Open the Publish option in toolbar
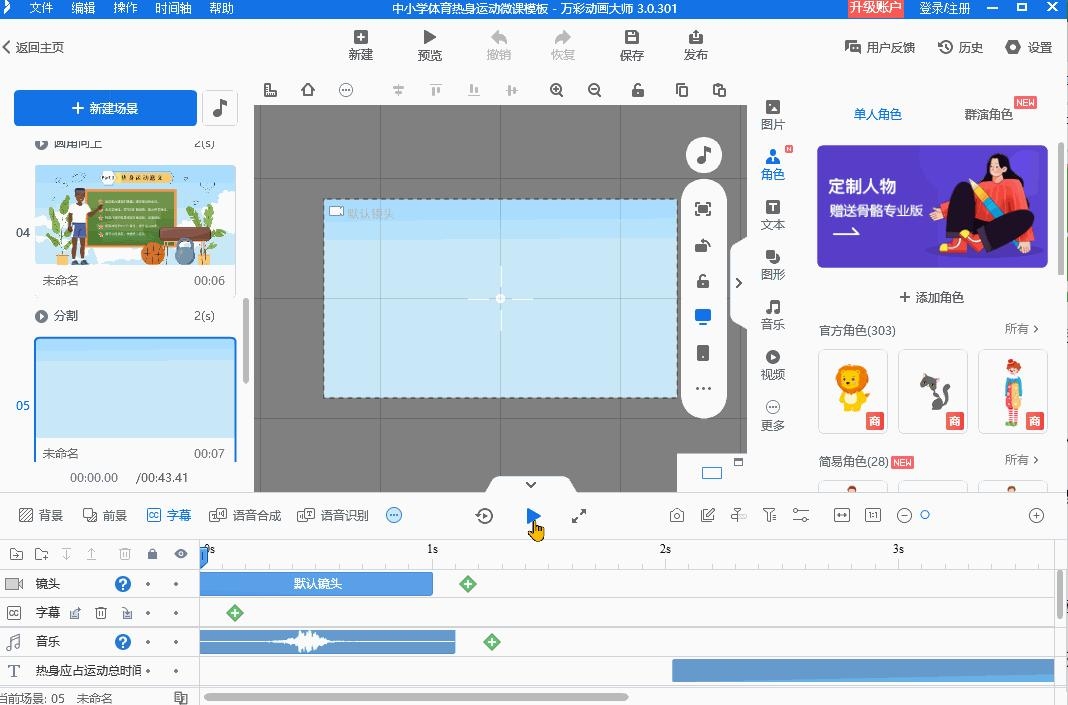 point(696,45)
